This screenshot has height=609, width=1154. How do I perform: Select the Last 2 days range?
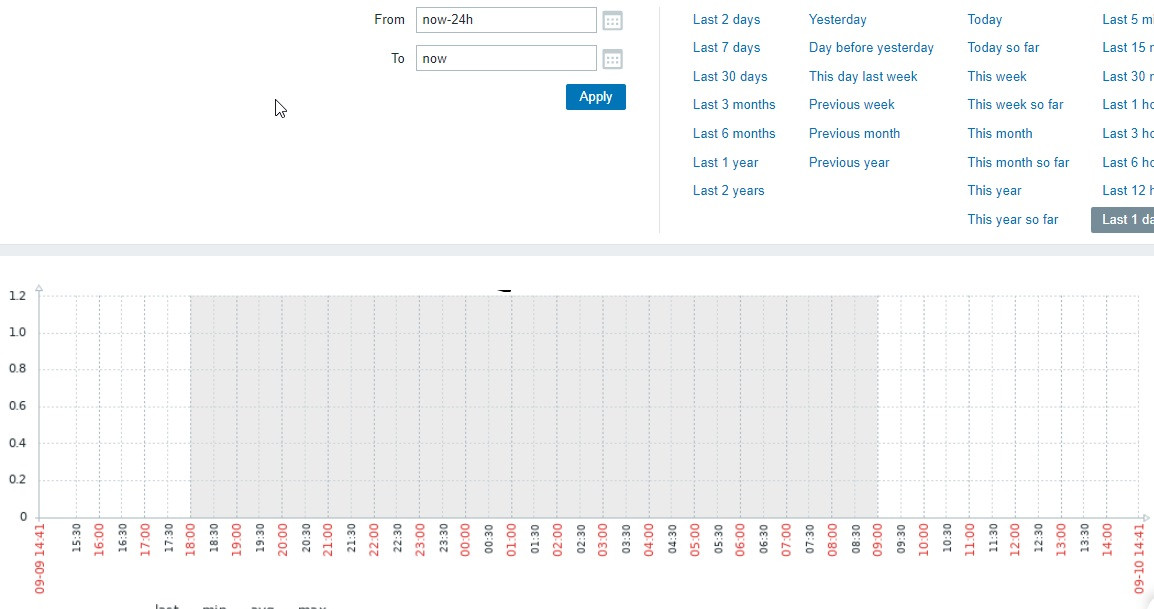tap(726, 19)
